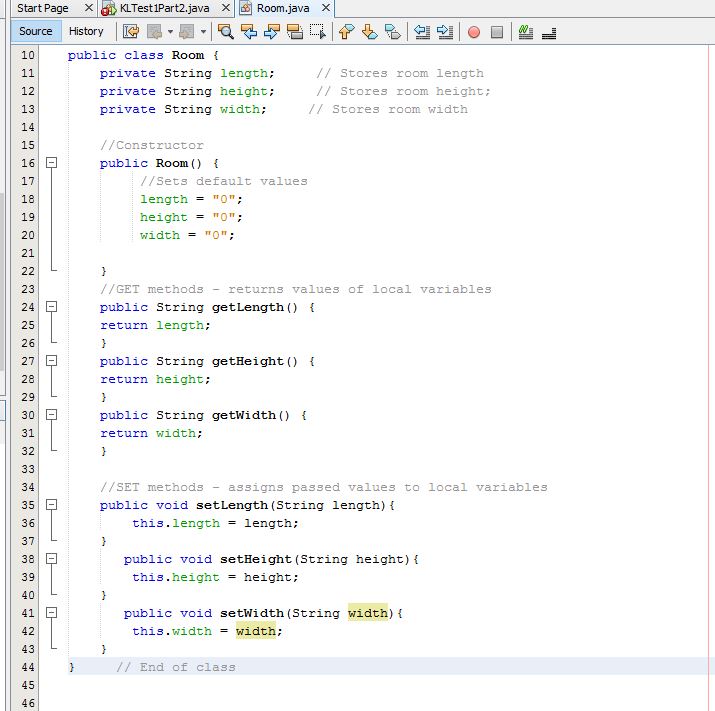Jump to the next search occurrence
The width and height of the screenshot is (715, 711).
point(272,32)
